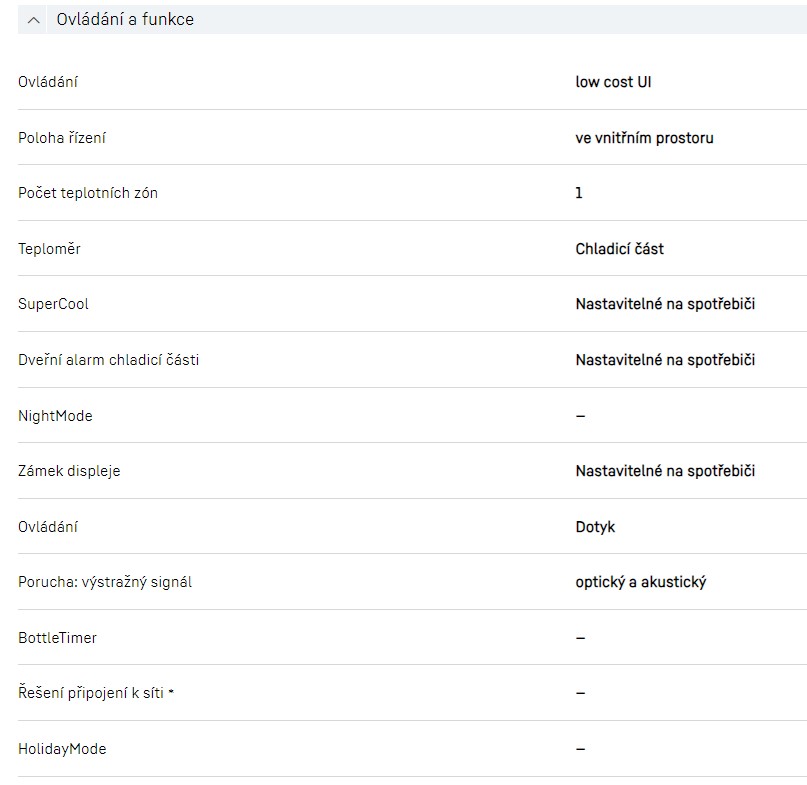807x785 pixels.
Task: Click the "Dveřní alarm chladicí části" label
Action: [108, 360]
